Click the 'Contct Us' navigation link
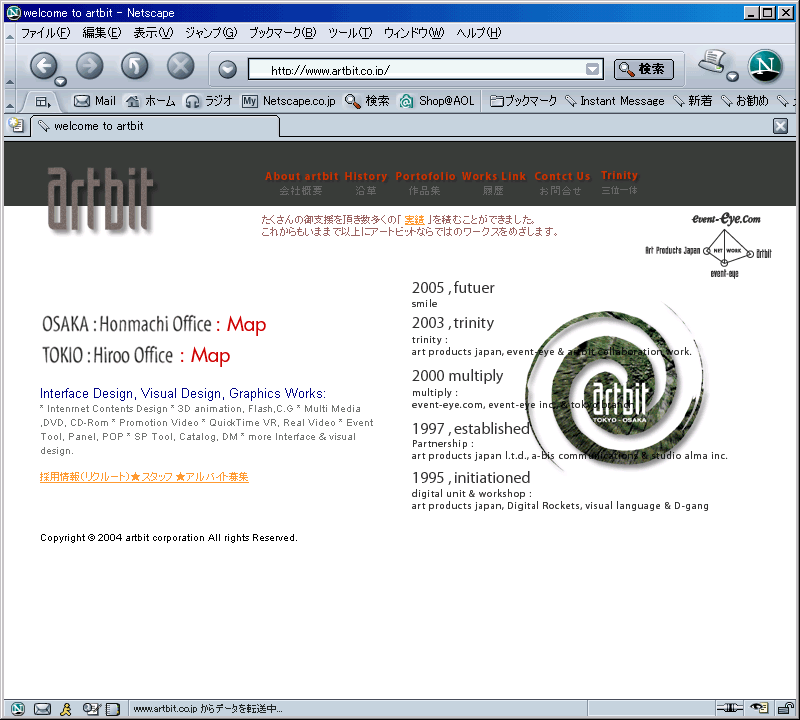Image resolution: width=800 pixels, height=720 pixels. pyautogui.click(x=562, y=176)
